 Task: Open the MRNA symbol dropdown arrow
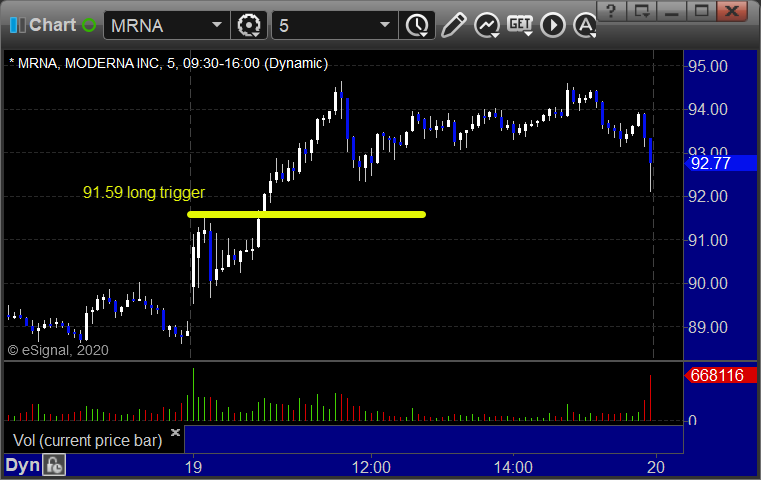(217, 25)
